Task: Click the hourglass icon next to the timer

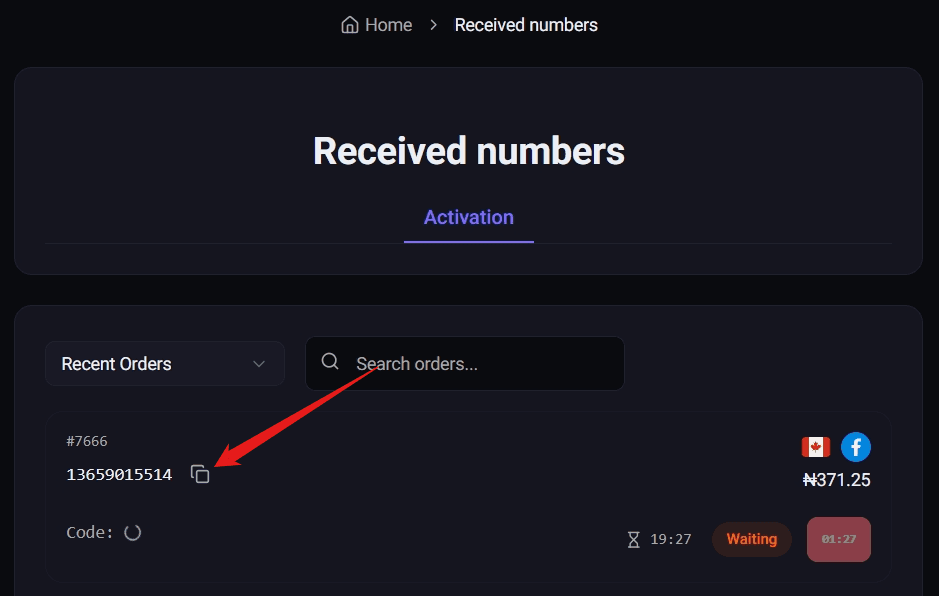Action: (634, 539)
